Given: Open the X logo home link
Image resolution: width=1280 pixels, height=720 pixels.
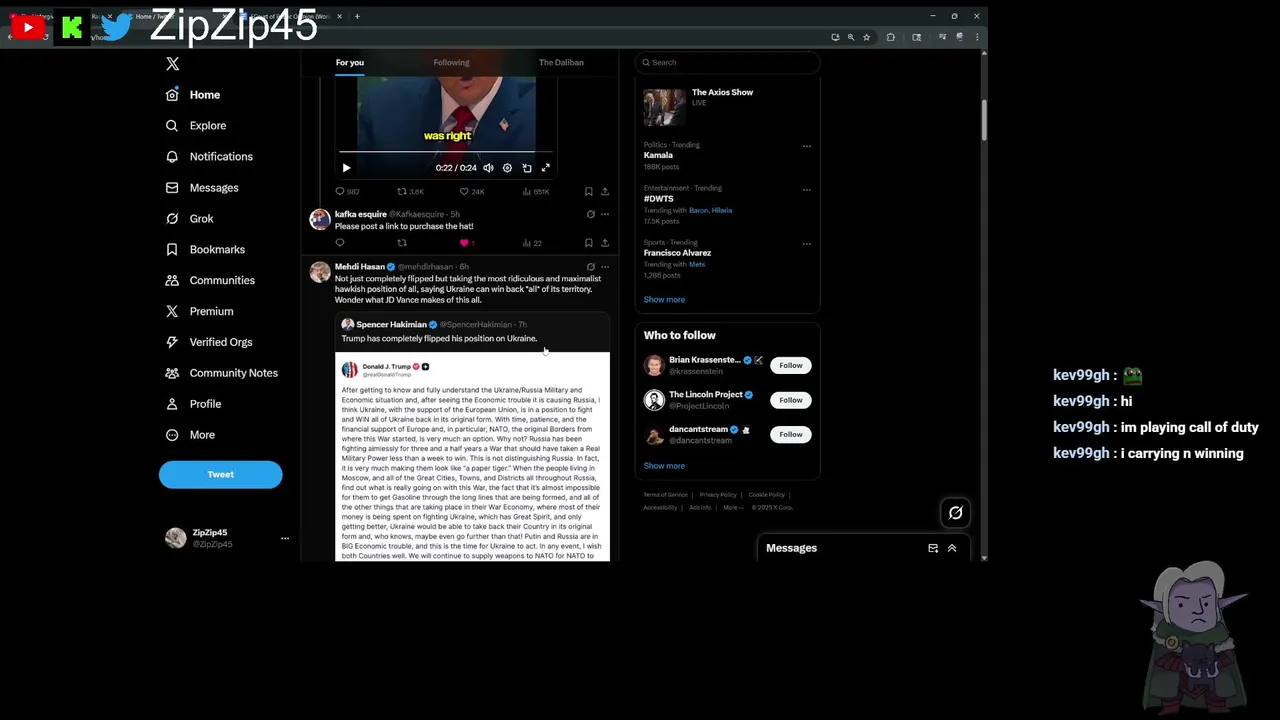Looking at the screenshot, I should pyautogui.click(x=172, y=64).
